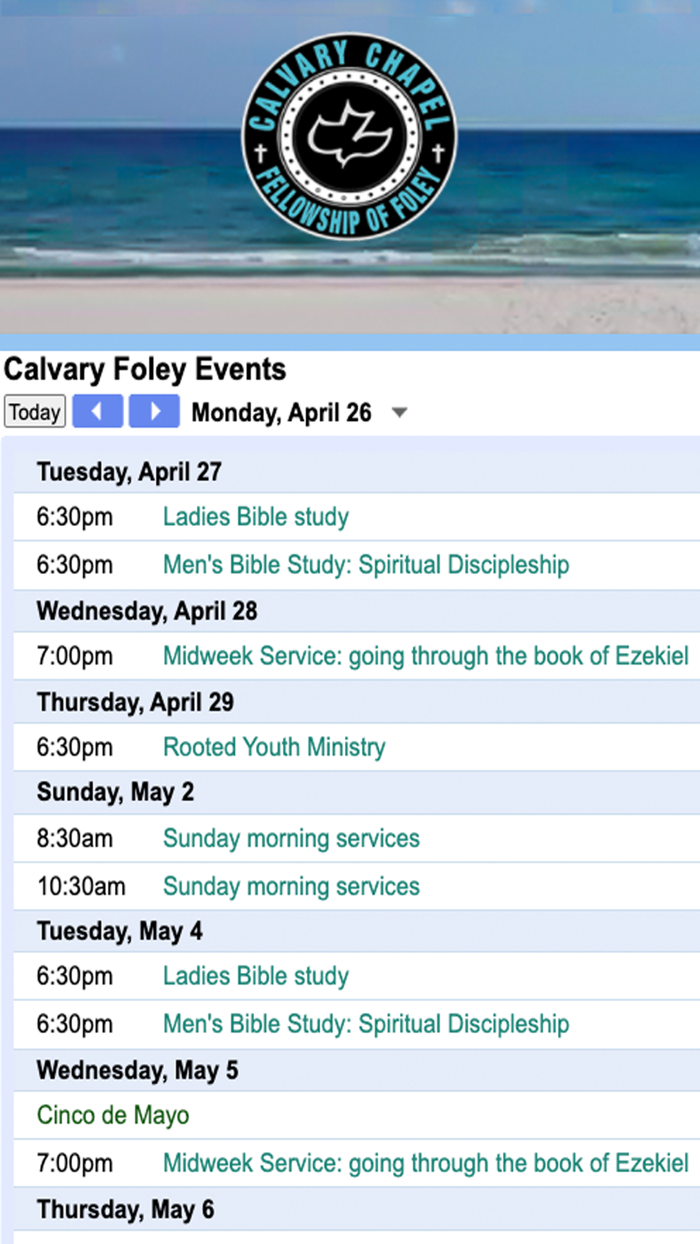Open the Rooted Youth Ministry event

(x=274, y=747)
